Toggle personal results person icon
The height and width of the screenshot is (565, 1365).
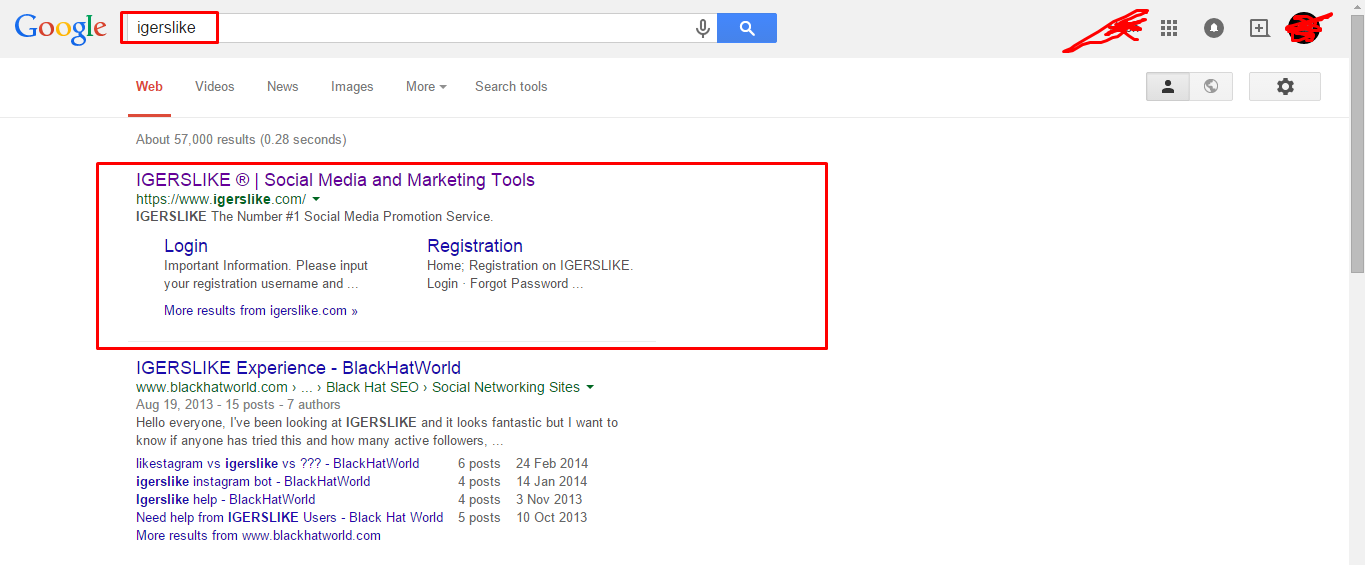[x=1167, y=87]
